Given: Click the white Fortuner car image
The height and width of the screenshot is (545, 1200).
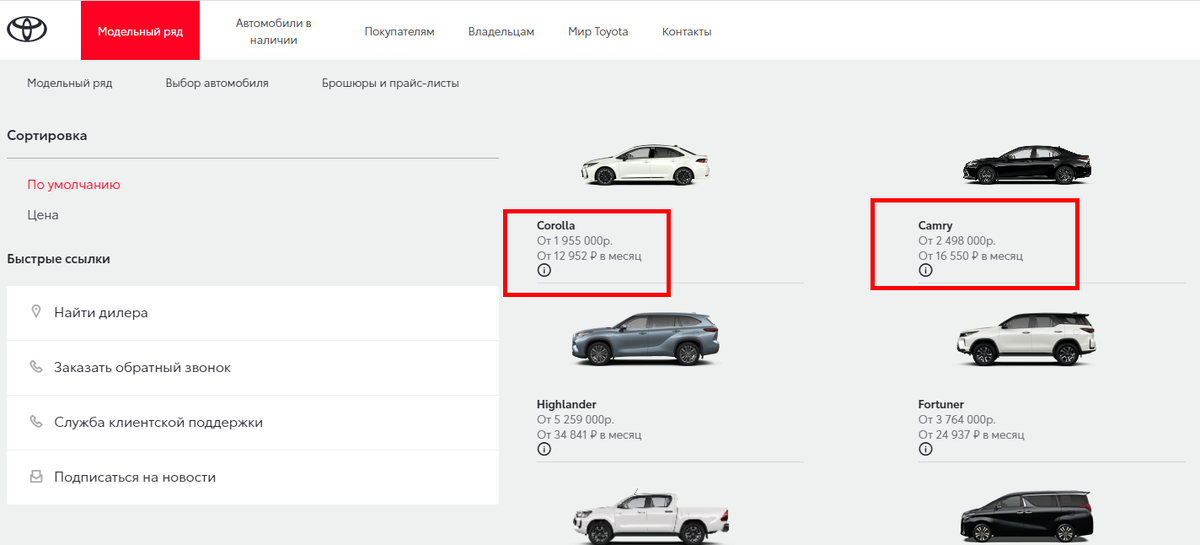Looking at the screenshot, I should (1026, 339).
